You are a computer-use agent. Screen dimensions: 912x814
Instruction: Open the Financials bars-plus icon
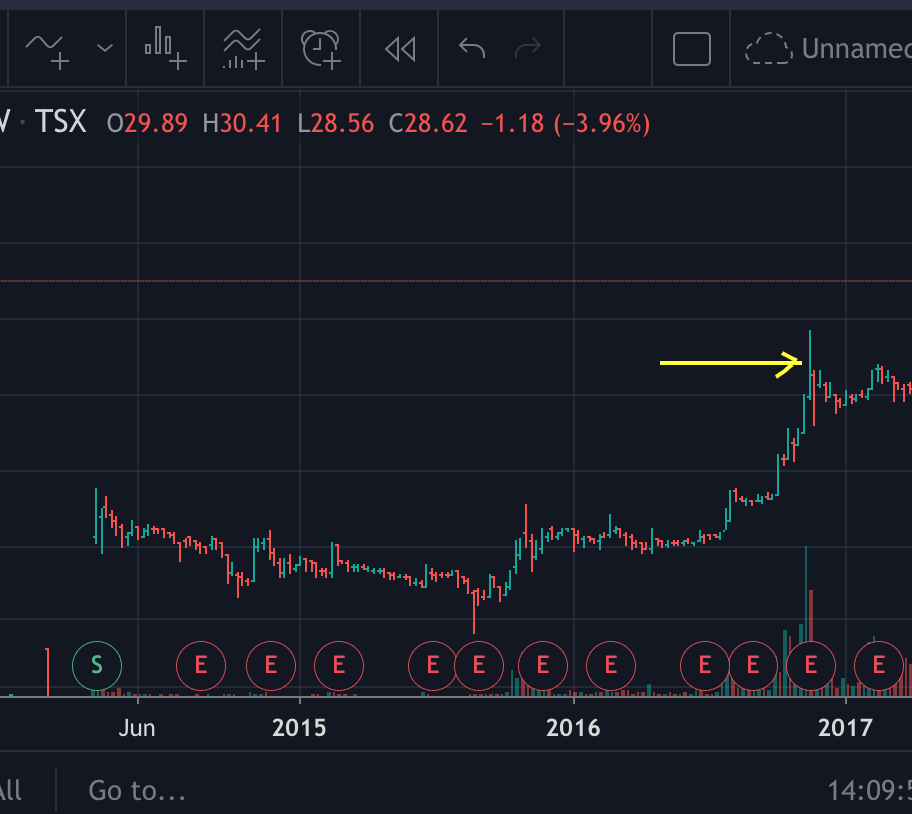pos(165,48)
